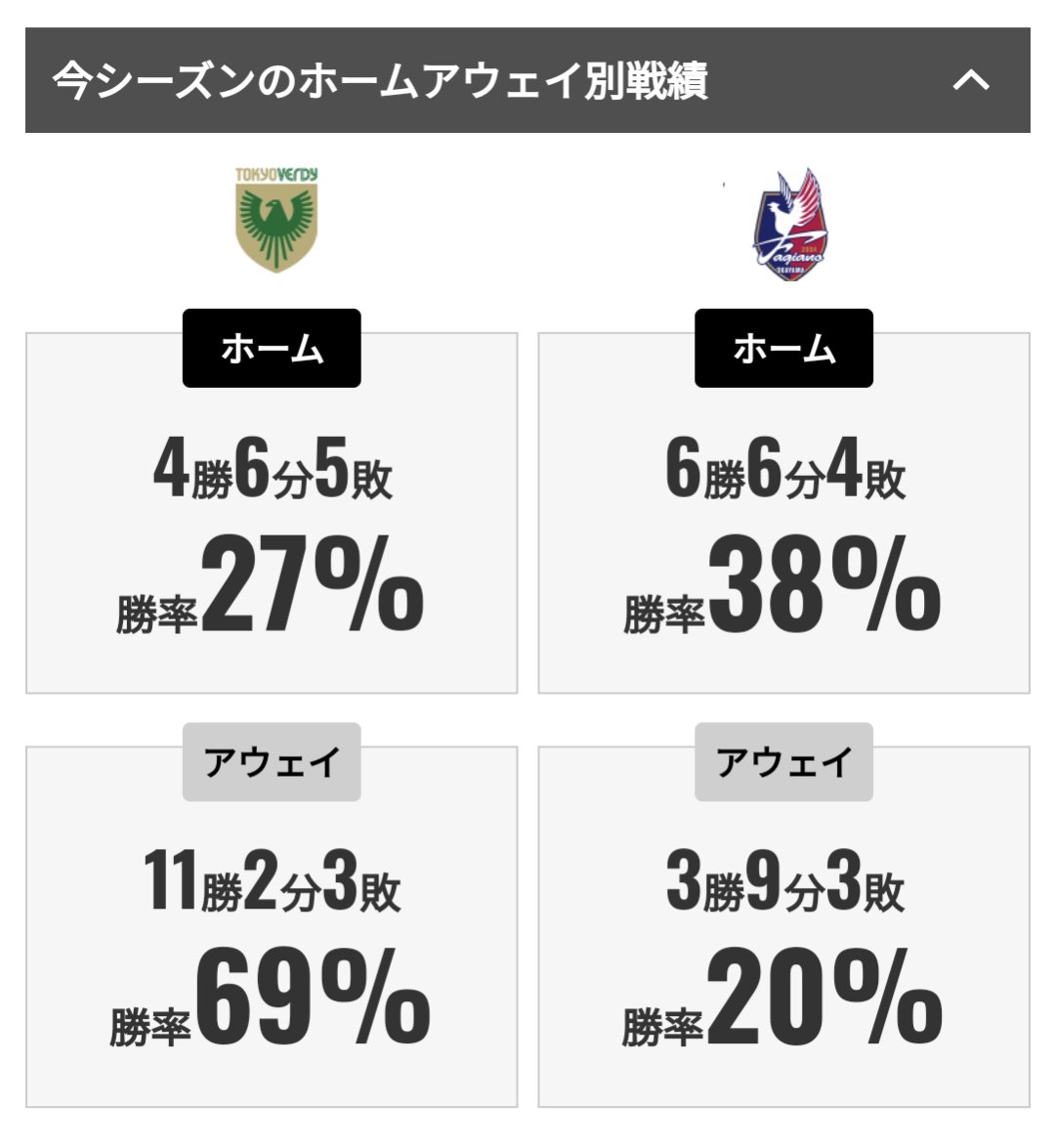Click the 38% home win rate
Screen dimensions: 1054x1148
click(x=824, y=584)
